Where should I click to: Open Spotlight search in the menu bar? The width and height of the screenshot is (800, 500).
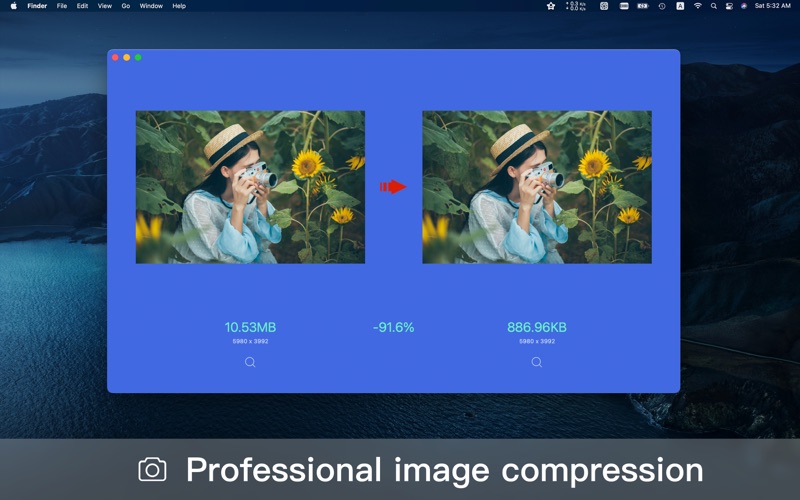tap(713, 6)
